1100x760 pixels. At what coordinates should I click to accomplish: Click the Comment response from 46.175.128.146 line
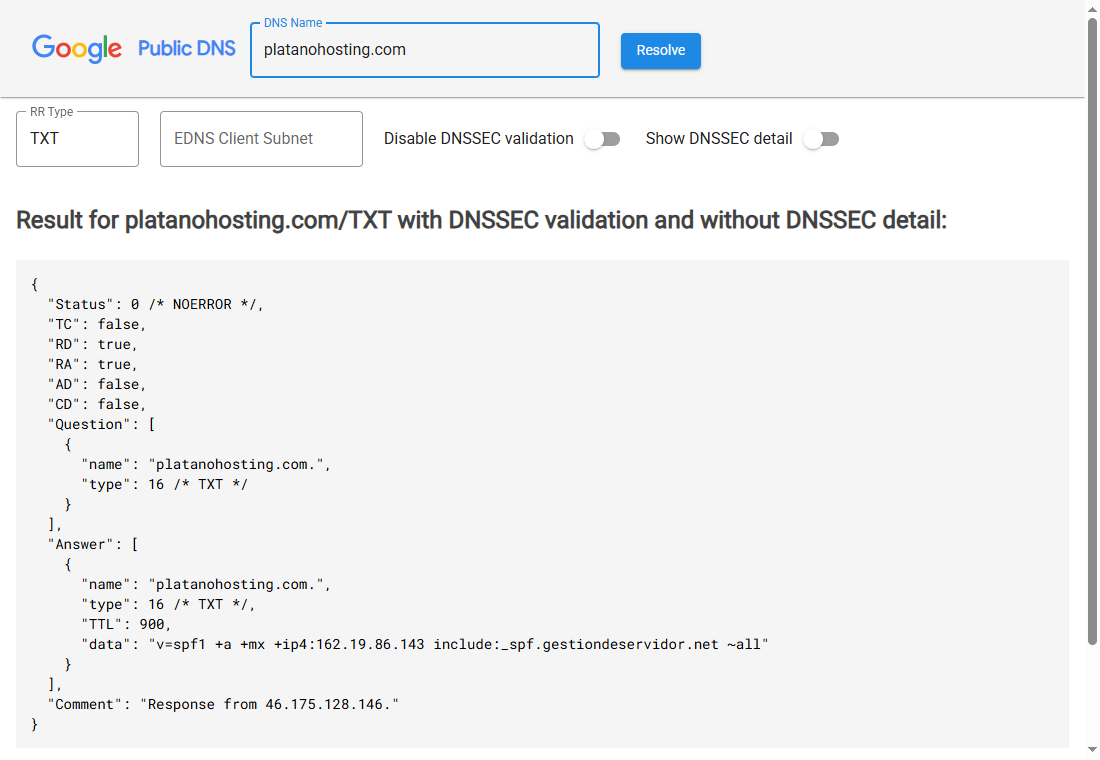223,704
